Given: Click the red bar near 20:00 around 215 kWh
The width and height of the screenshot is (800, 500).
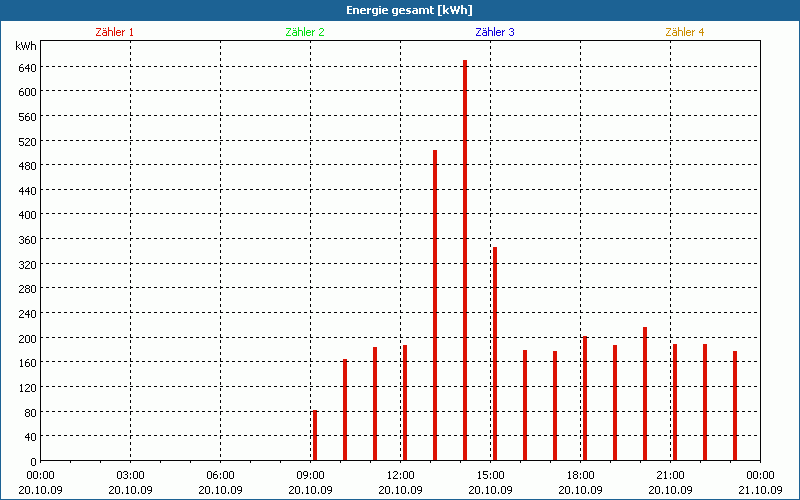Looking at the screenshot, I should [x=645, y=393].
